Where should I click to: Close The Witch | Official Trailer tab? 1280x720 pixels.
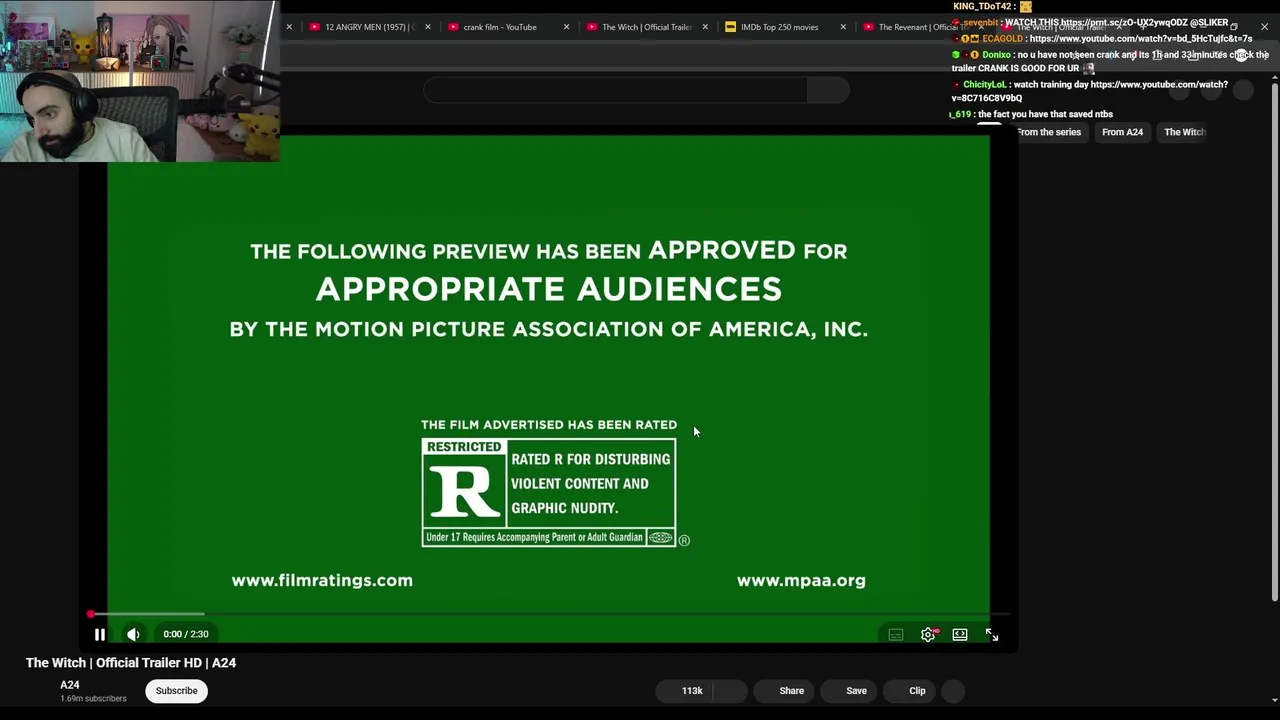705,27
